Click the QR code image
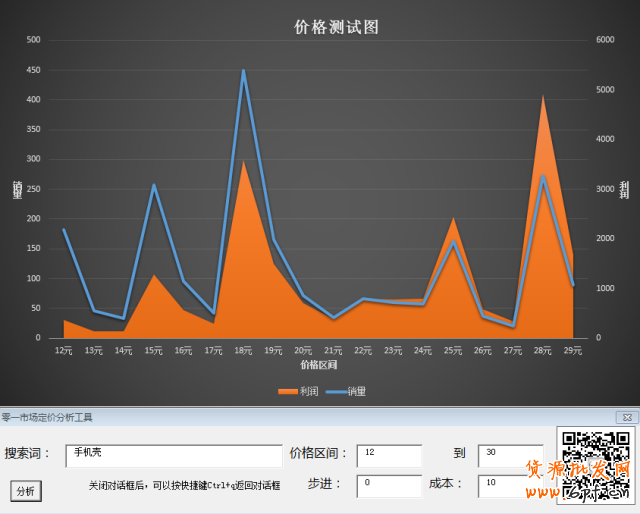640x514 pixels. coord(596,464)
